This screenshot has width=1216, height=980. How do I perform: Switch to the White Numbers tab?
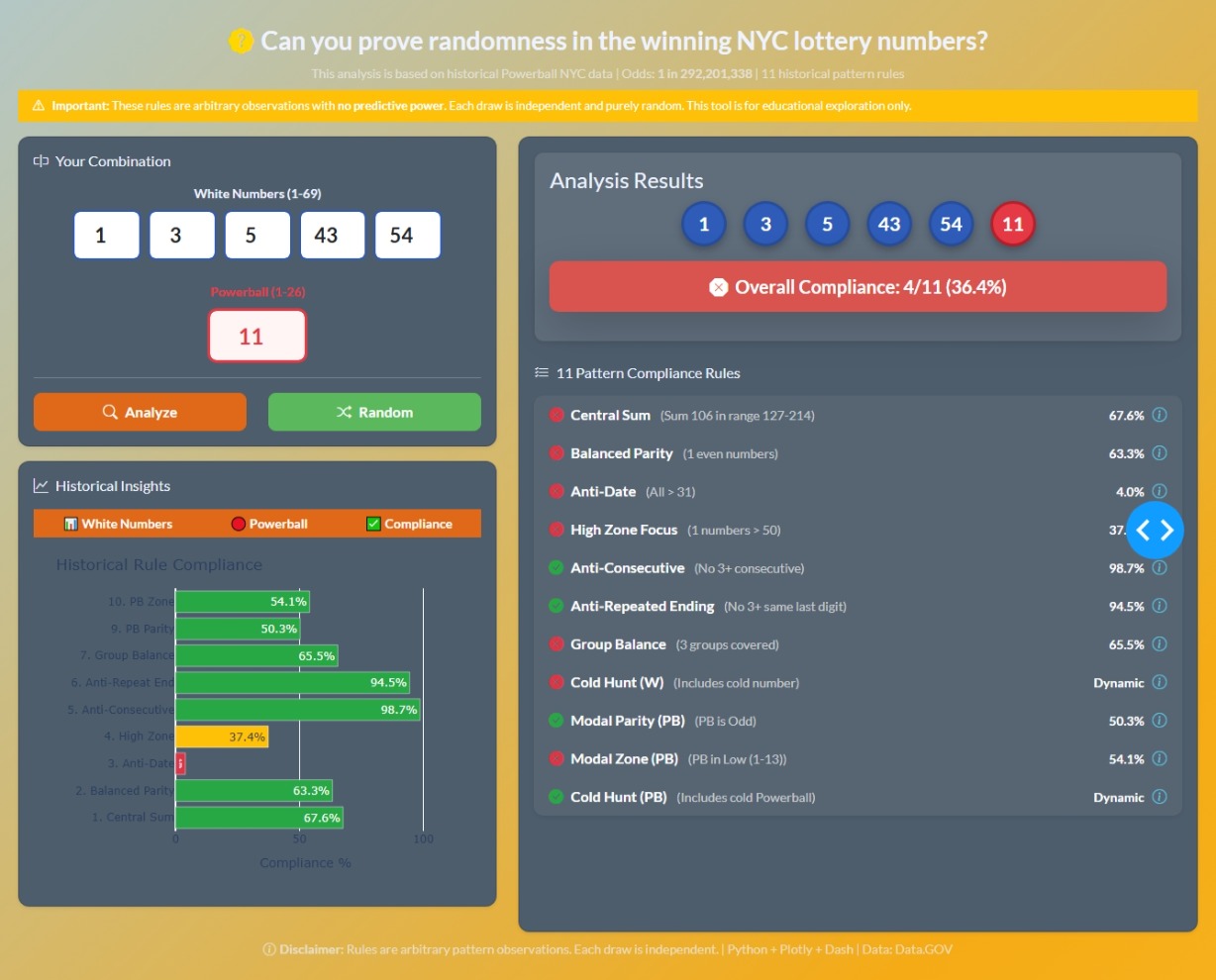119,524
